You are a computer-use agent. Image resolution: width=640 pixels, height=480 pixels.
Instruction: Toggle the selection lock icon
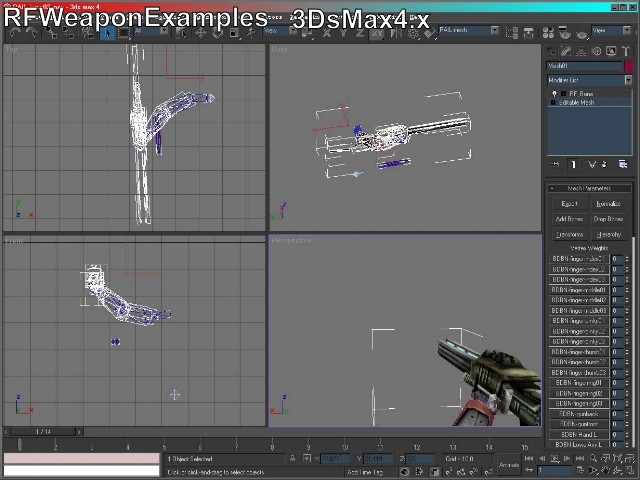(292, 459)
